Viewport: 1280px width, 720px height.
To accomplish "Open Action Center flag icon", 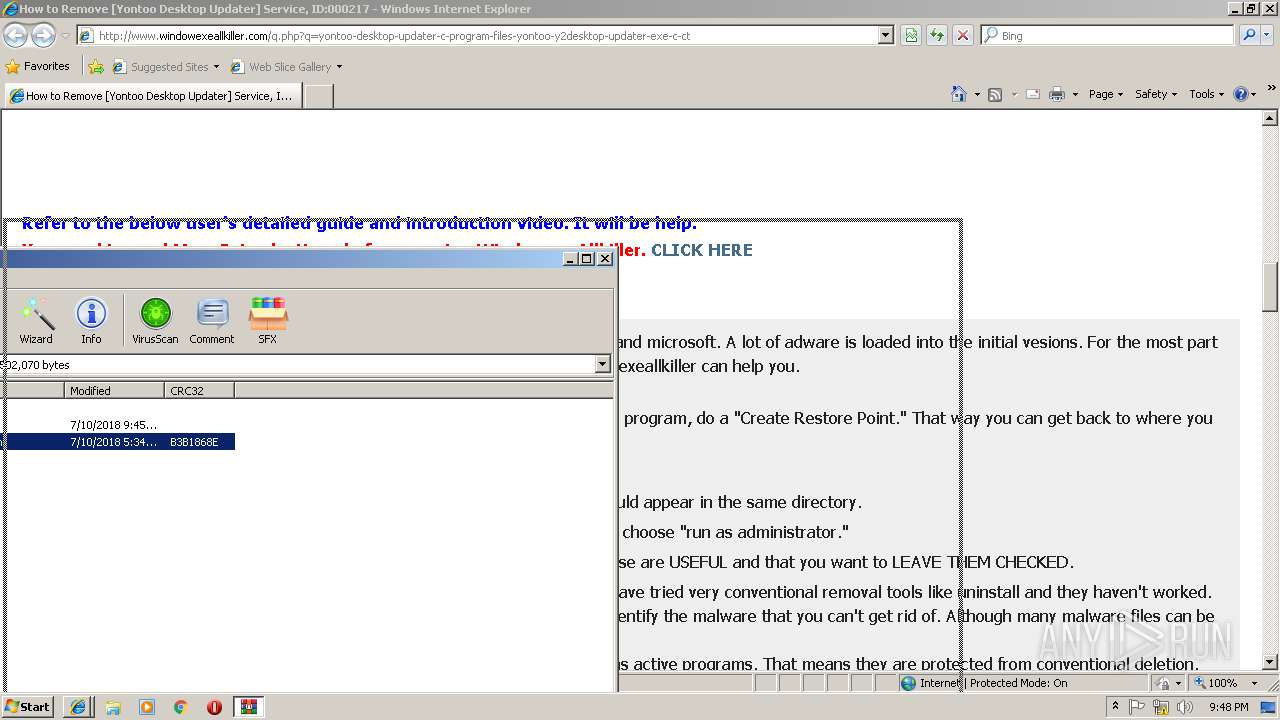I will click(x=1139, y=707).
